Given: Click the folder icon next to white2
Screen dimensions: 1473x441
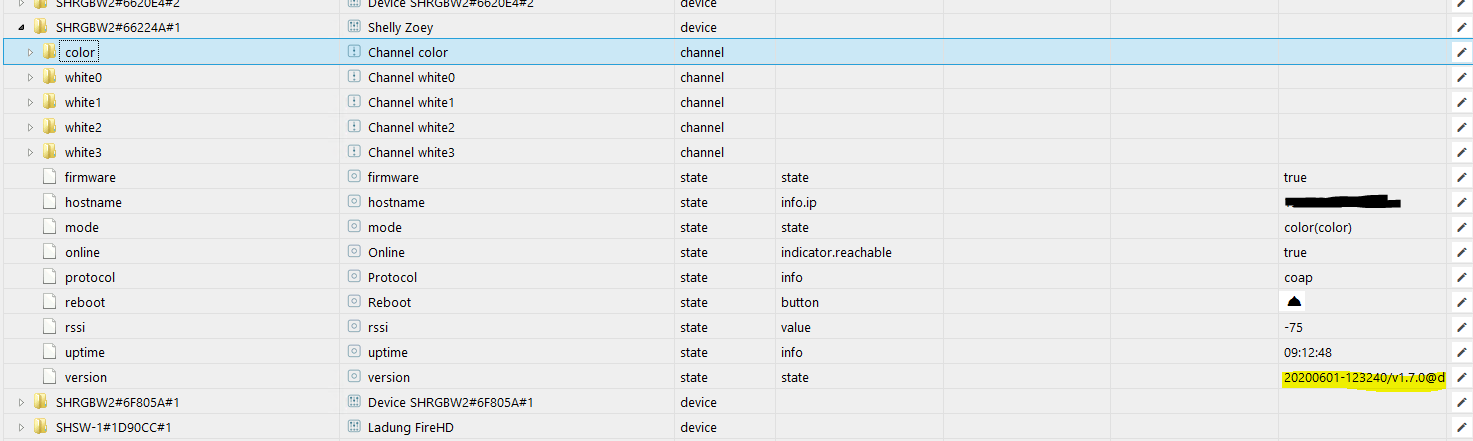Looking at the screenshot, I should click(50, 127).
